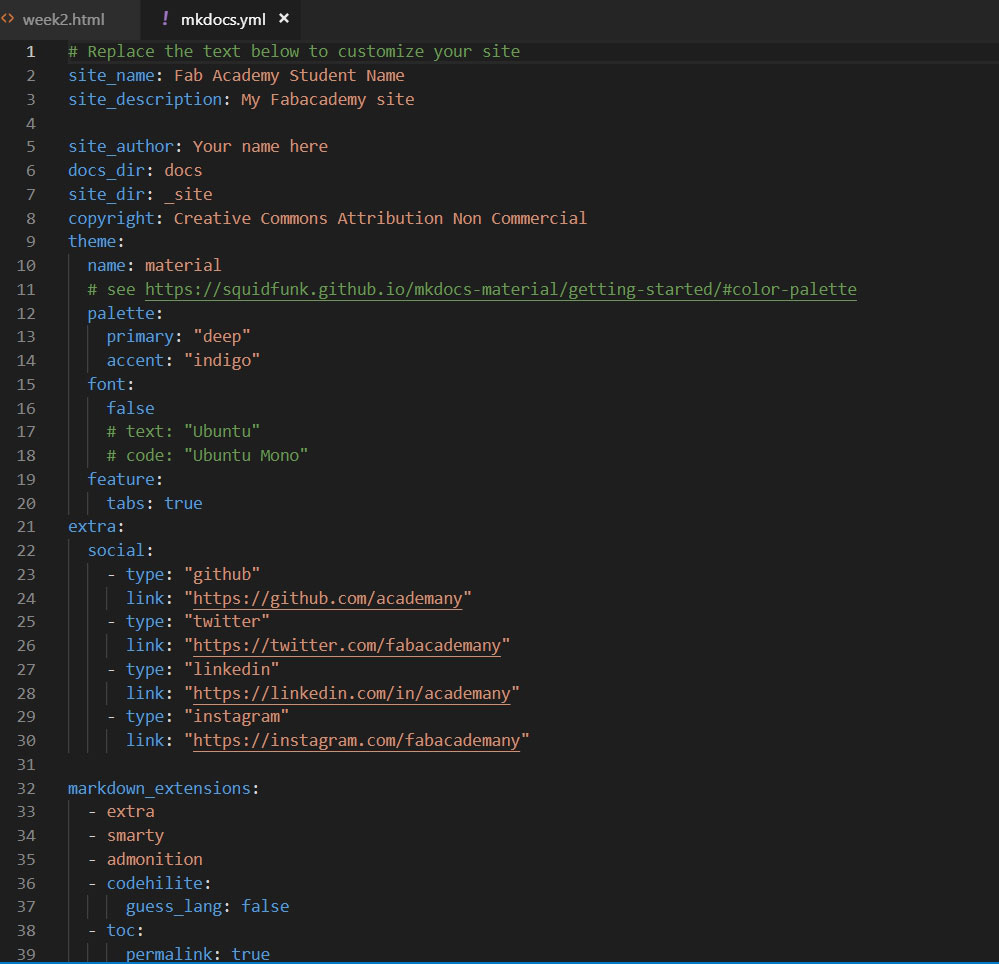Close the mkdocs.yml tab
The height and width of the screenshot is (964, 999).
pos(284,18)
